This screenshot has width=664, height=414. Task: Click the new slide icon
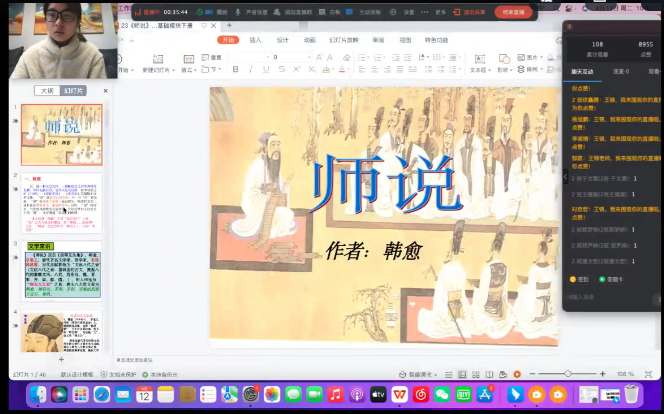point(158,59)
